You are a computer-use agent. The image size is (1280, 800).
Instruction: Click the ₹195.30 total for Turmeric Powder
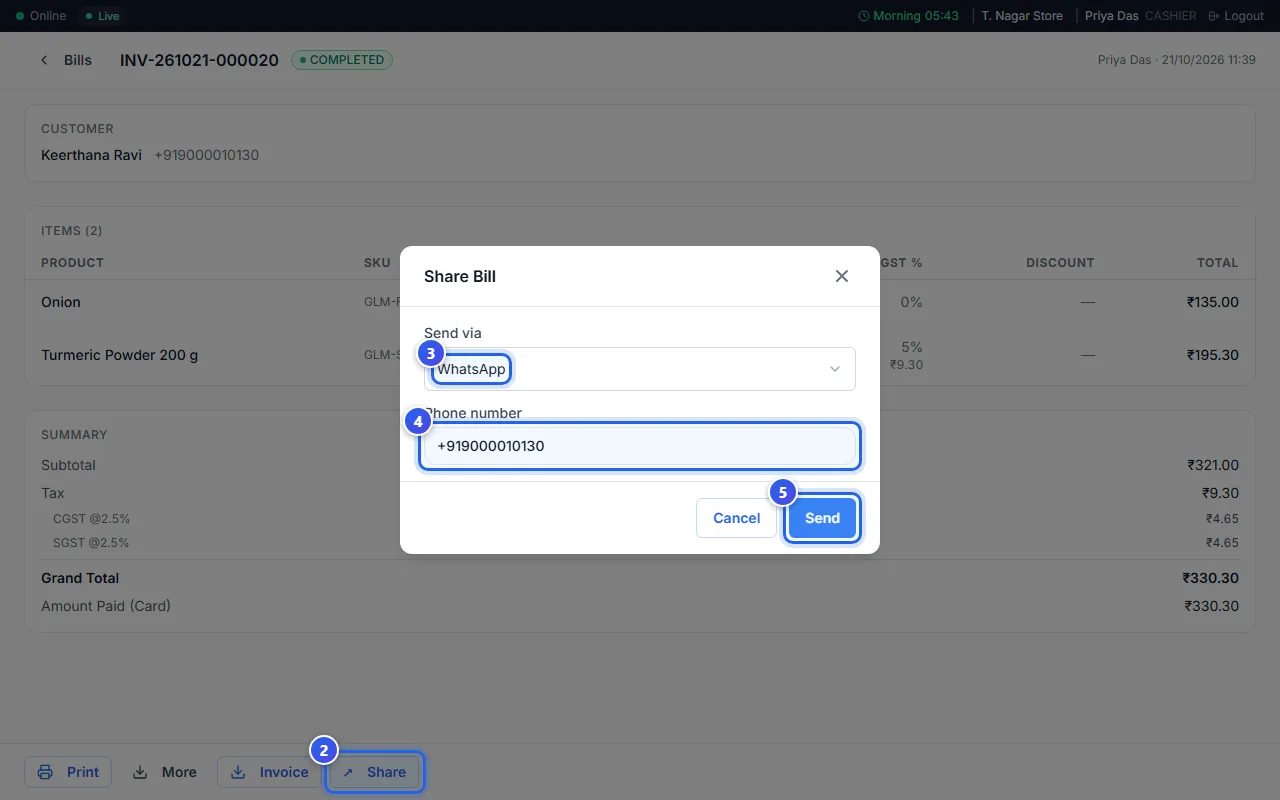click(x=1212, y=355)
